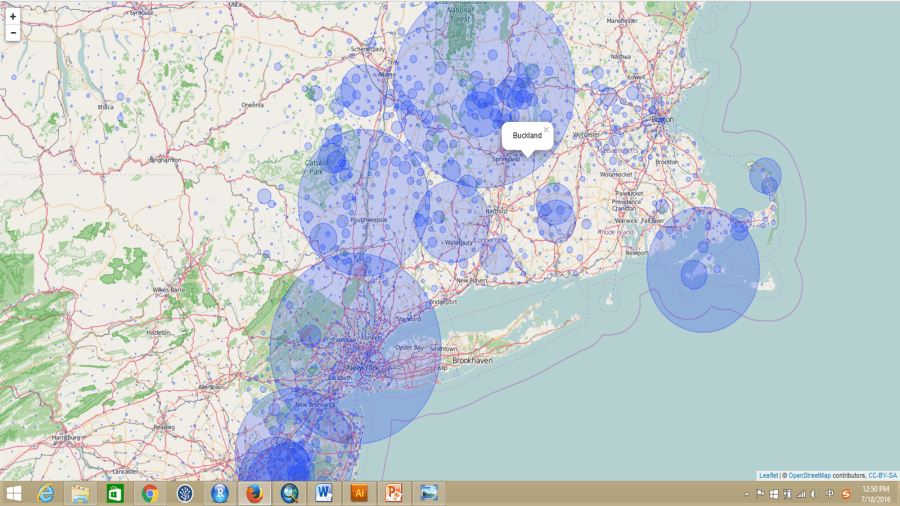
Task: Open the clock showing 12:50 PM
Action: 875,493
